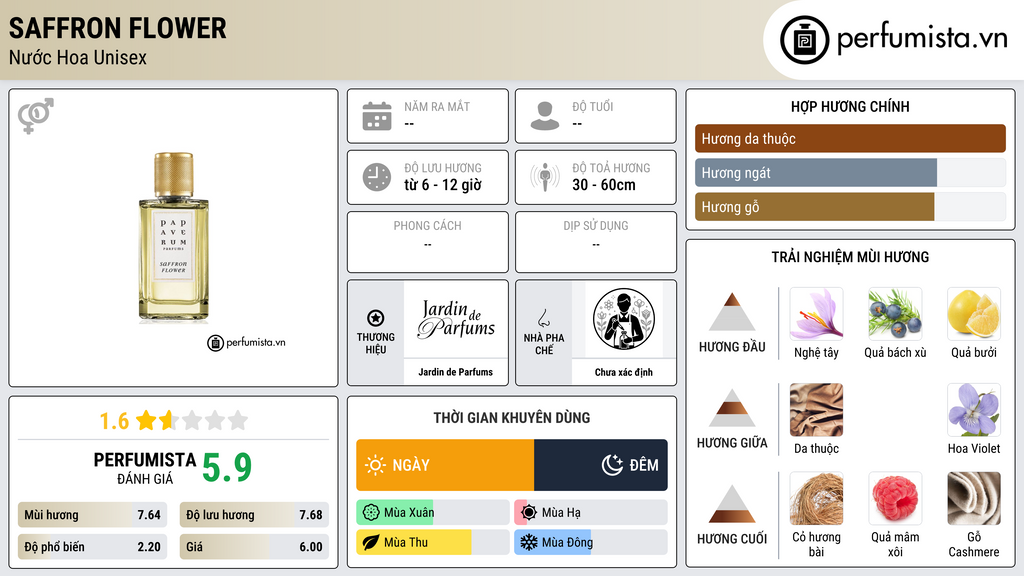The width and height of the screenshot is (1024, 576).
Task: Click the unisex gender symbol icon
Action: [x=36, y=116]
